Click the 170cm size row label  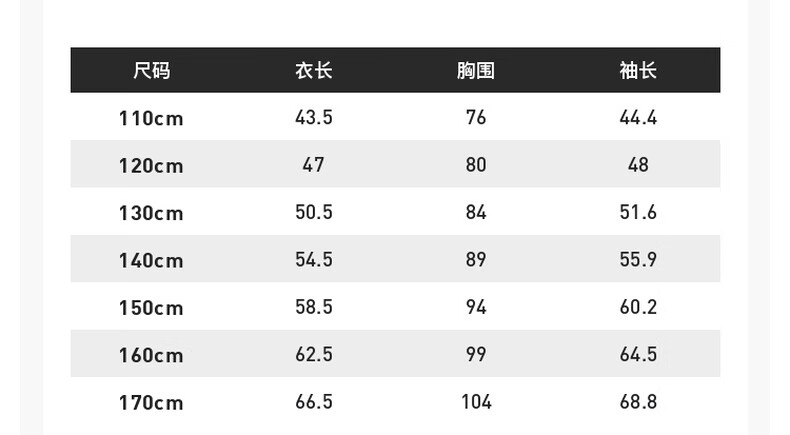(151, 403)
